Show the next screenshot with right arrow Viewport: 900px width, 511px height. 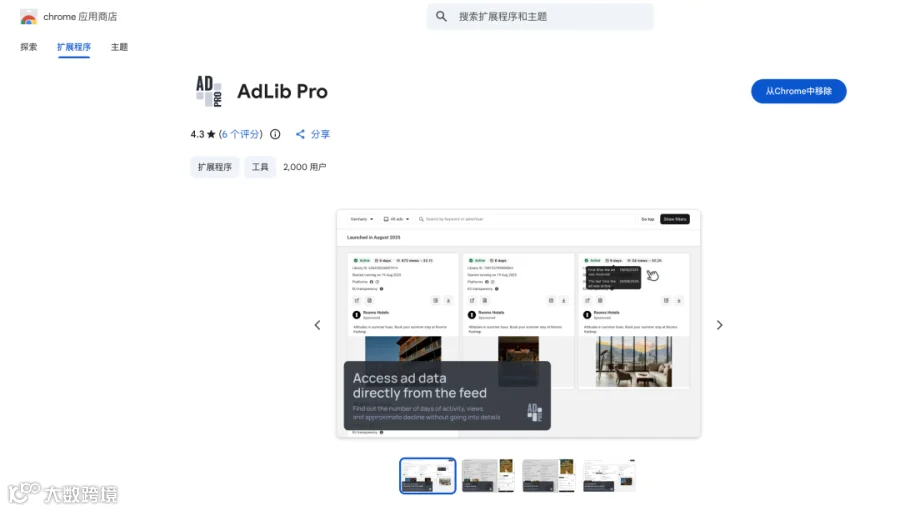pos(719,326)
